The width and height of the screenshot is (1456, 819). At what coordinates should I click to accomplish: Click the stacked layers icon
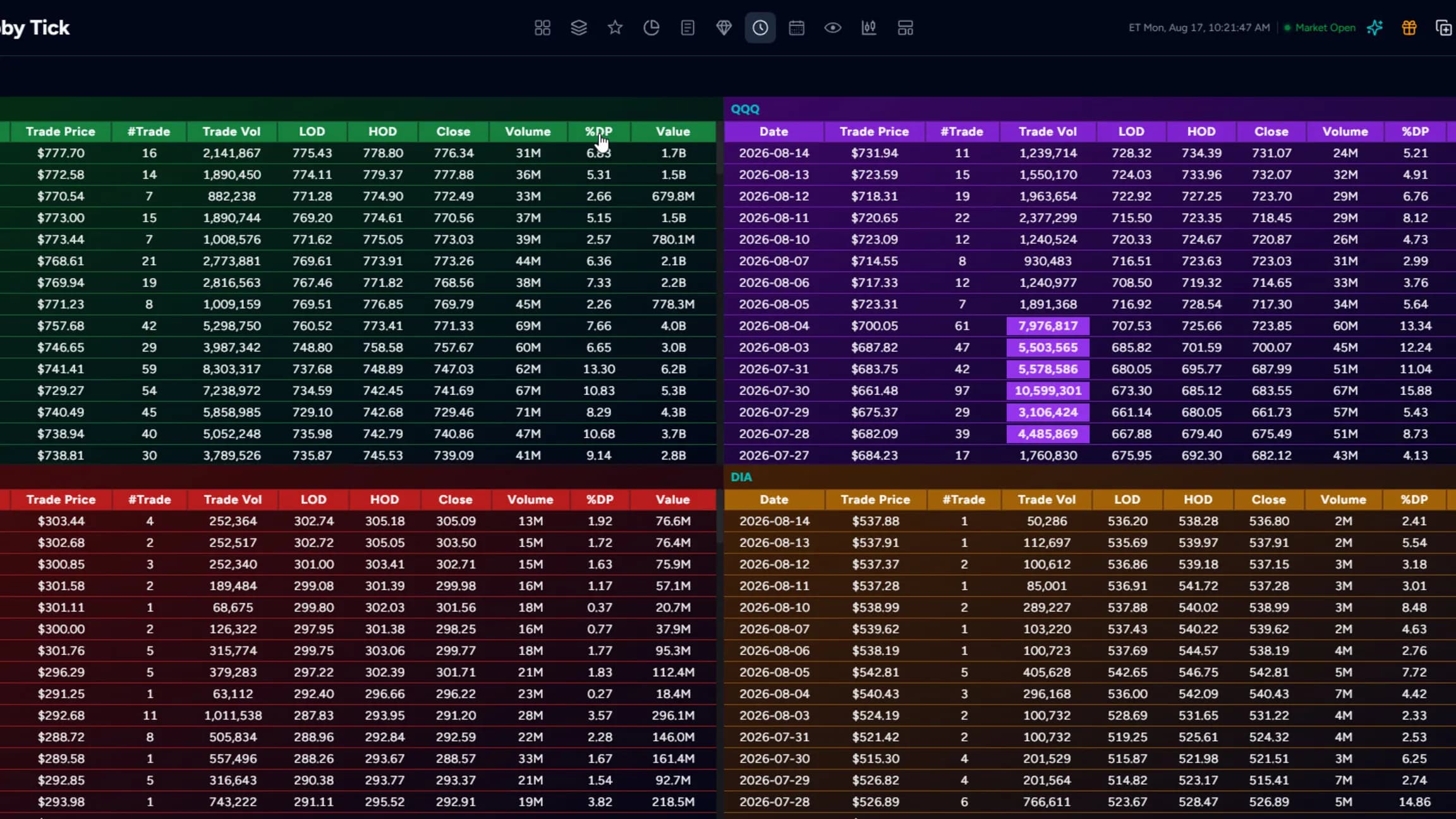tap(579, 28)
